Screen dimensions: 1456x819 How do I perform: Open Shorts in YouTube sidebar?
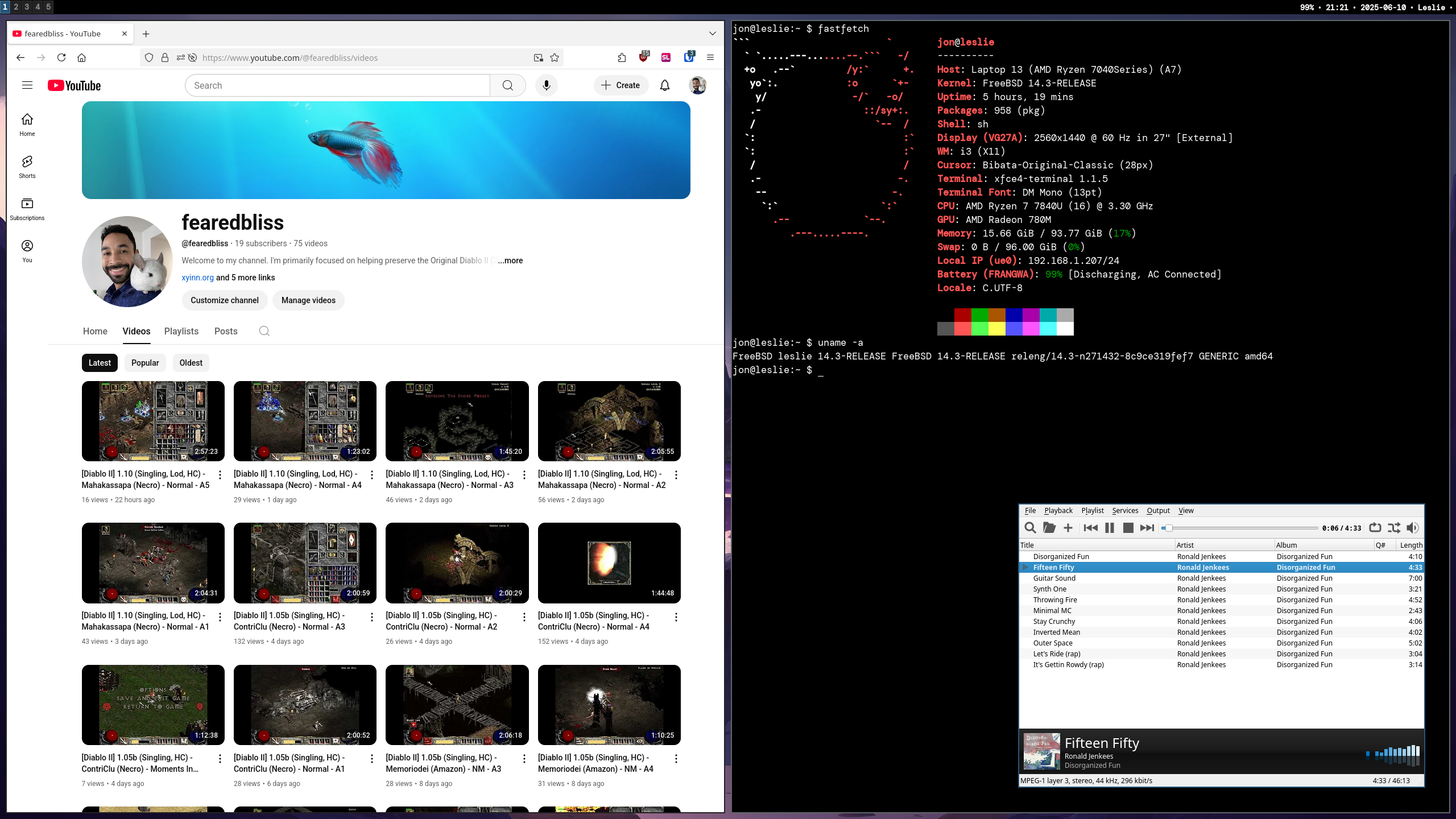[27, 167]
